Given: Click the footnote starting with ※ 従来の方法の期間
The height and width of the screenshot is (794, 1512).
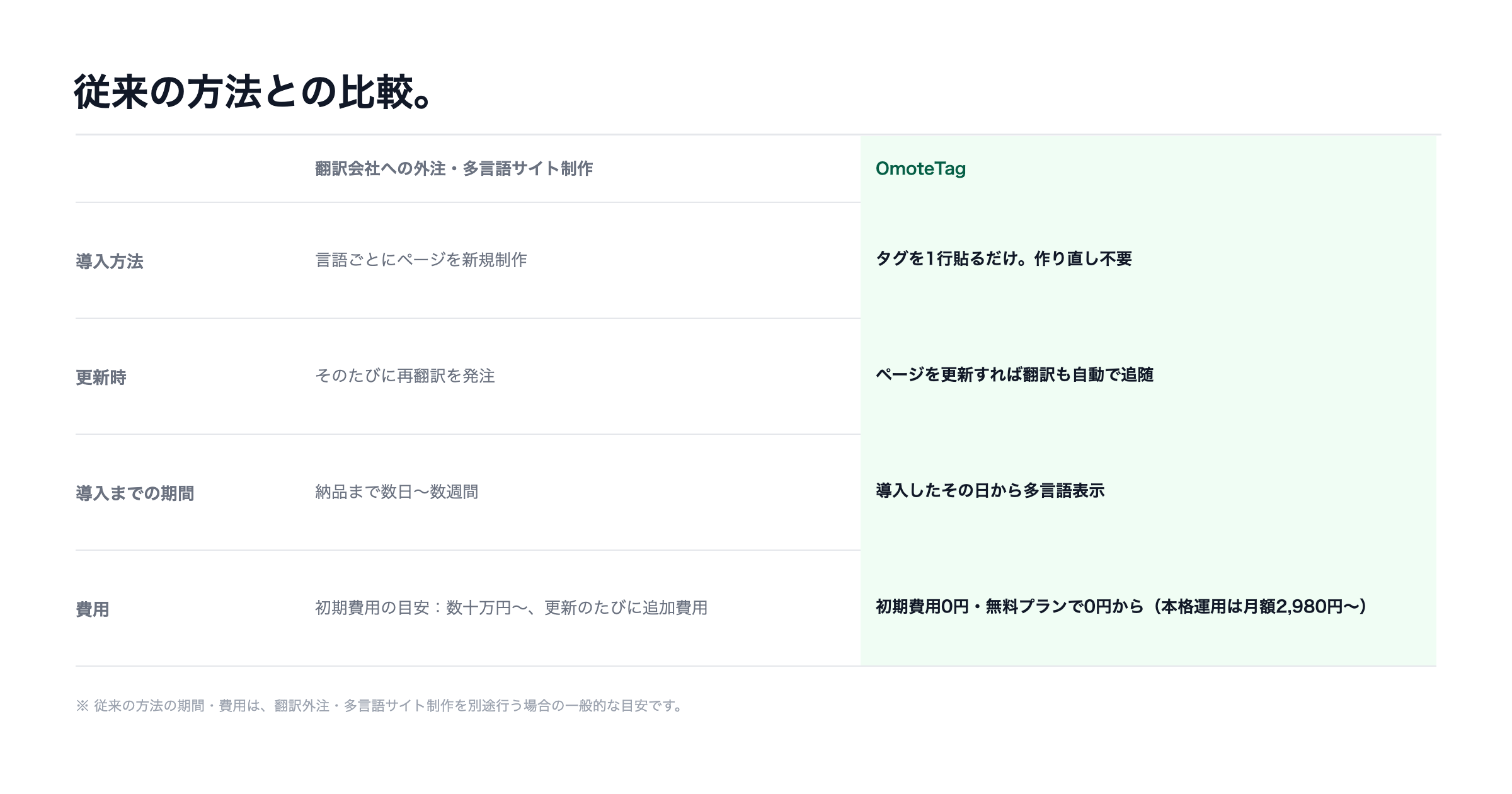Looking at the screenshot, I should pyautogui.click(x=381, y=706).
